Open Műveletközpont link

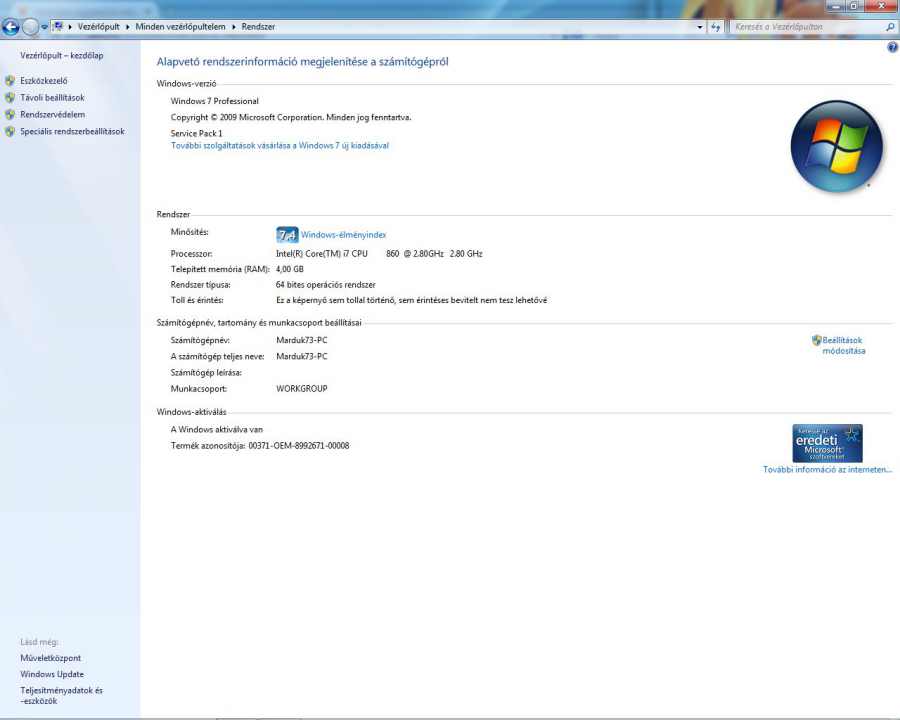pyautogui.click(x=51, y=658)
